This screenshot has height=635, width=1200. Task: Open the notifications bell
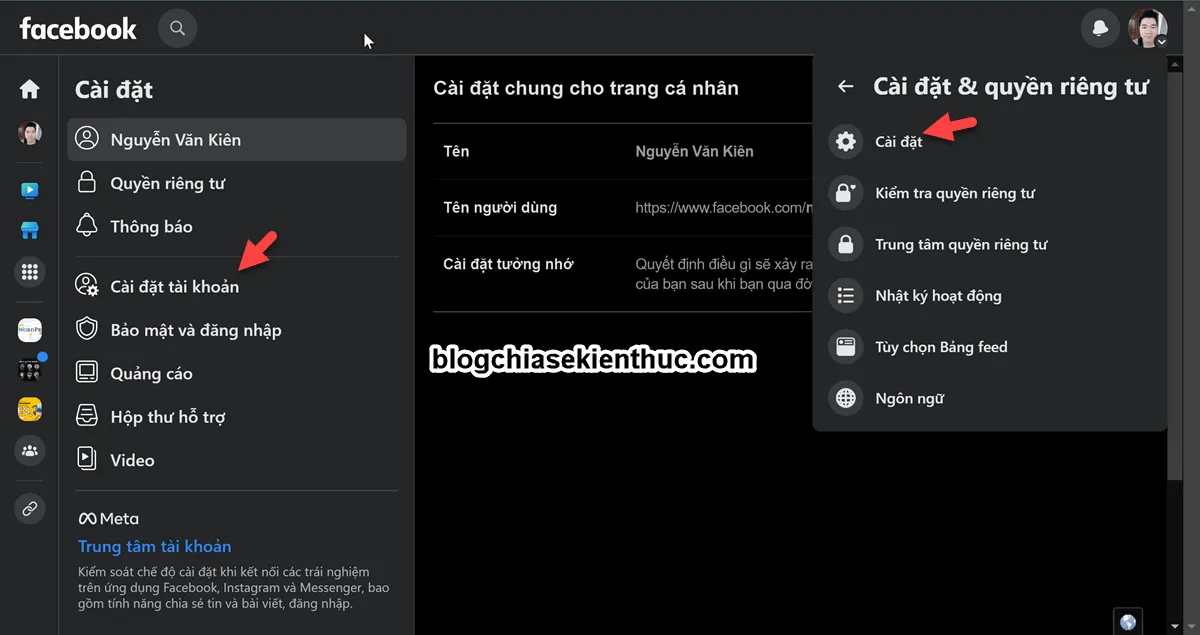point(1100,29)
